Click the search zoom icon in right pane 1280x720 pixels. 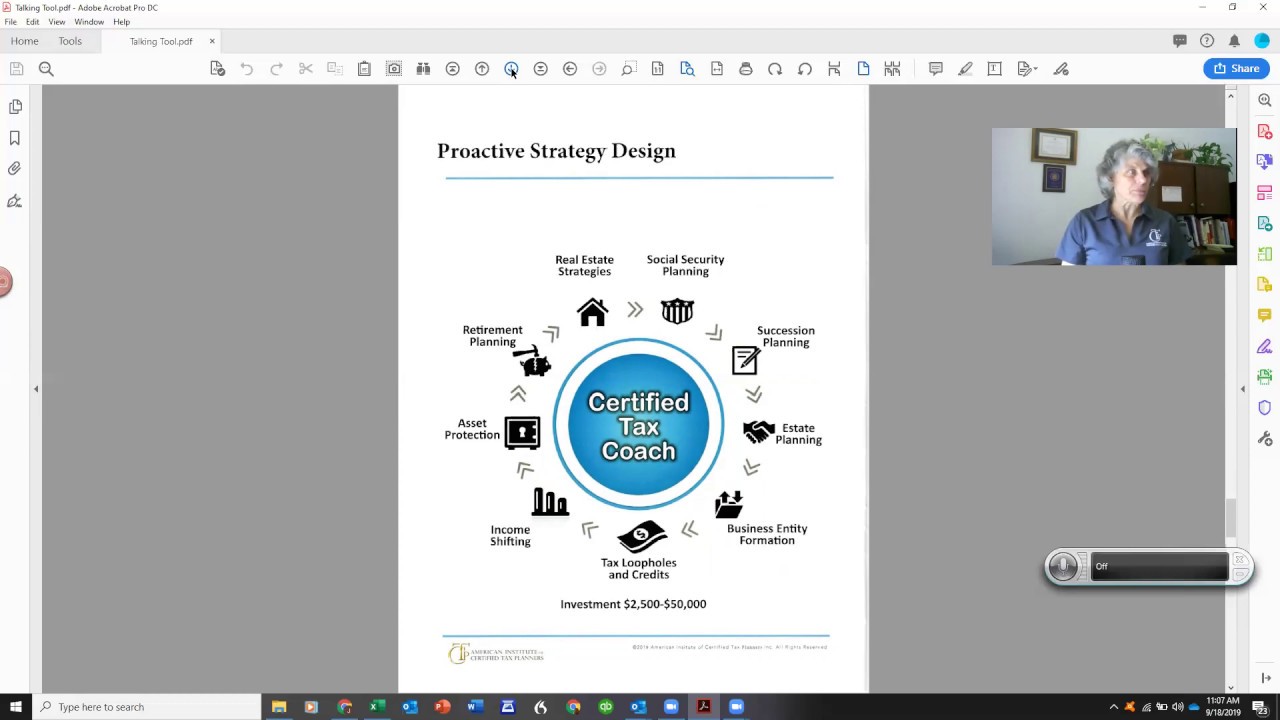pos(1265,100)
